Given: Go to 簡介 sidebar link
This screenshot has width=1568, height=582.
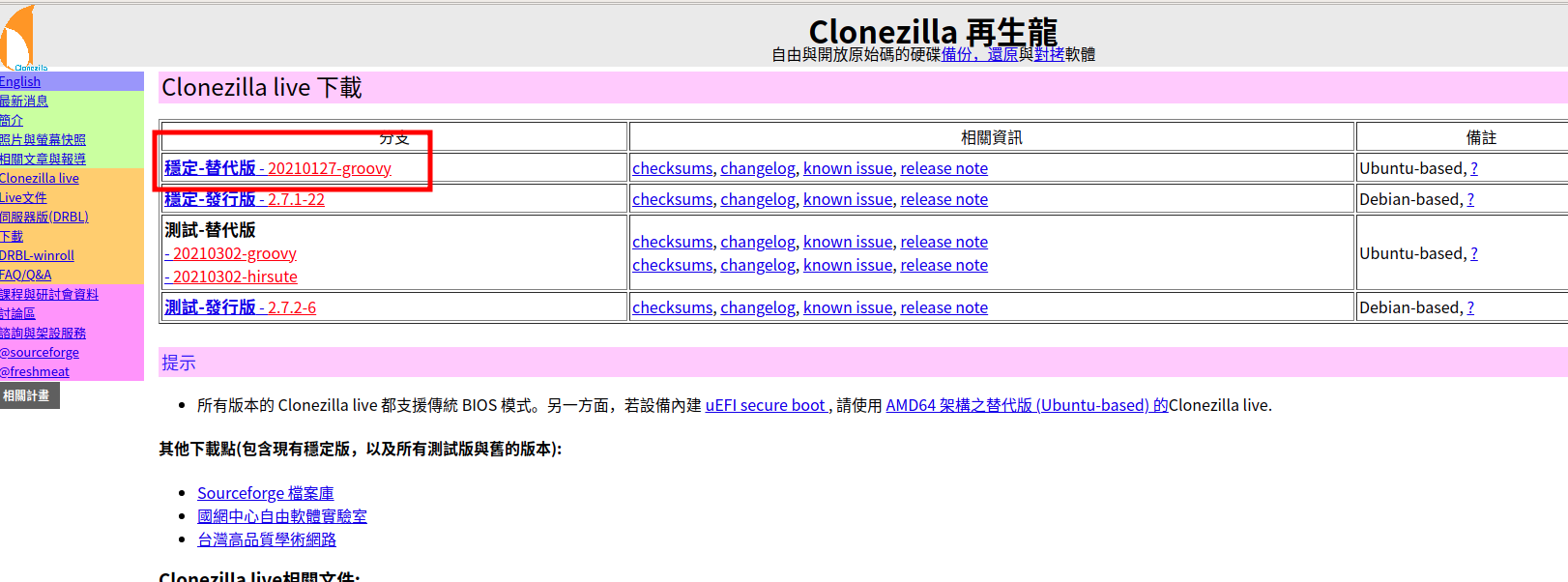Looking at the screenshot, I should point(12,120).
